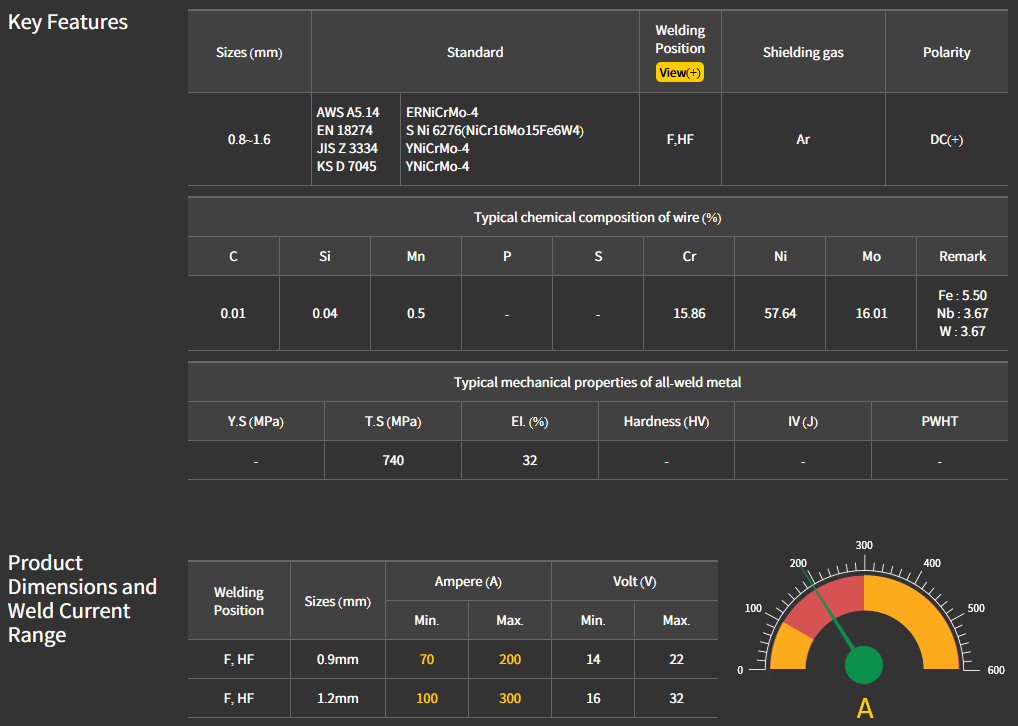Viewport: 1018px width, 726px height.
Task: Select the ERNiCrMo-4 standard text
Action: (x=442, y=113)
